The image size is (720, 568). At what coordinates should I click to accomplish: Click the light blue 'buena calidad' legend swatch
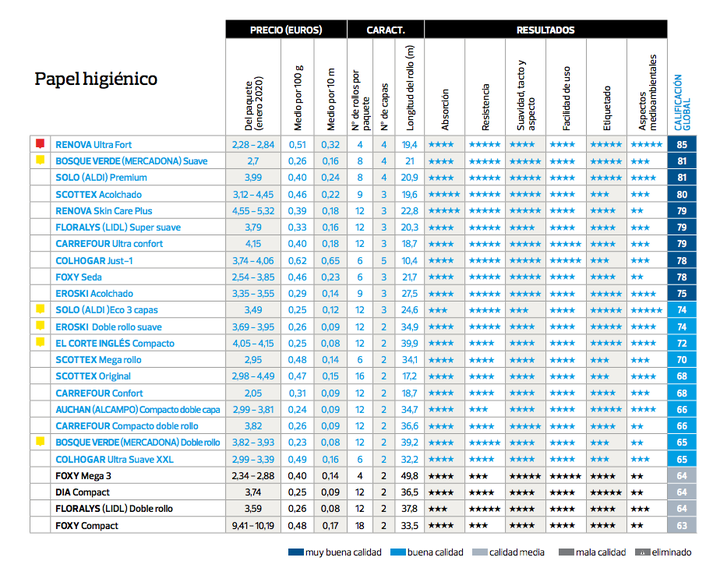coord(398,552)
